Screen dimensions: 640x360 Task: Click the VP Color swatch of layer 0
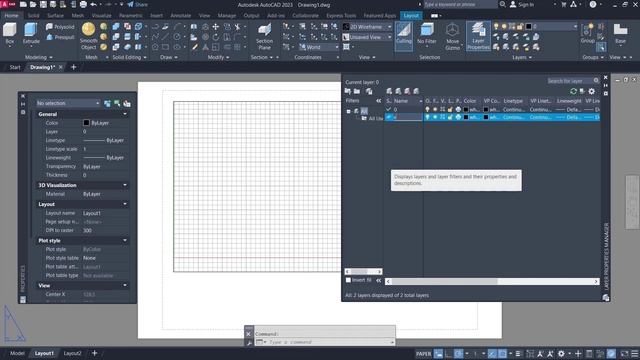[486, 109]
